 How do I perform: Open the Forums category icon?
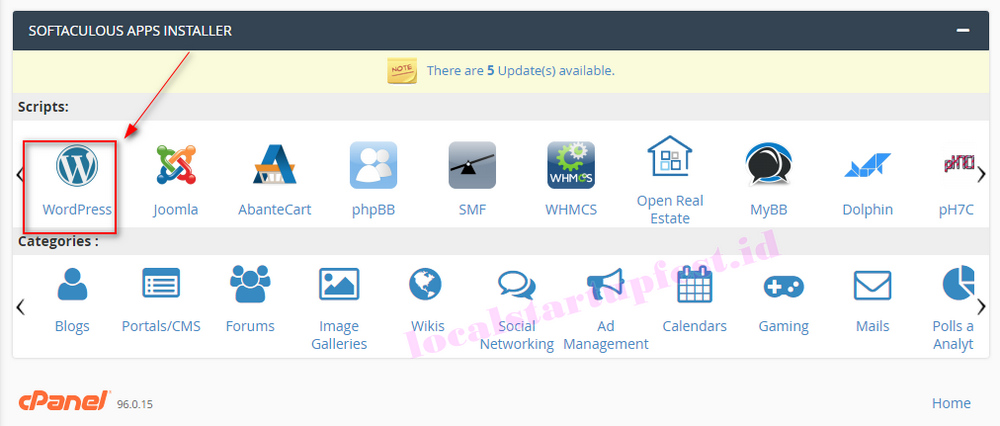tap(250, 284)
